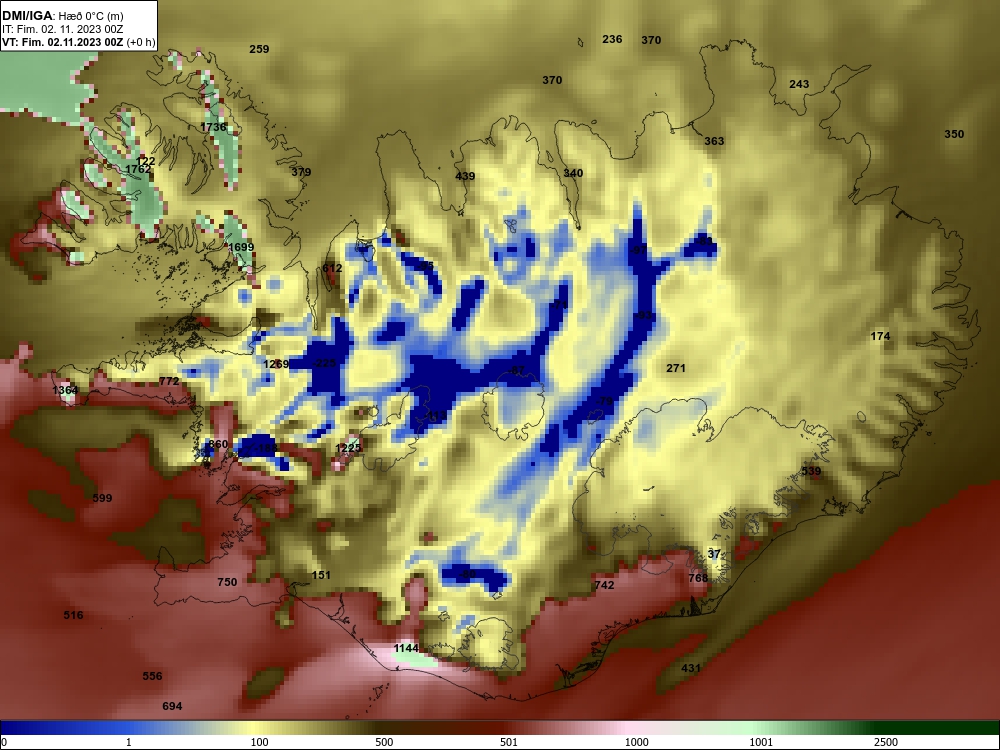Click the map value 599

102,498
